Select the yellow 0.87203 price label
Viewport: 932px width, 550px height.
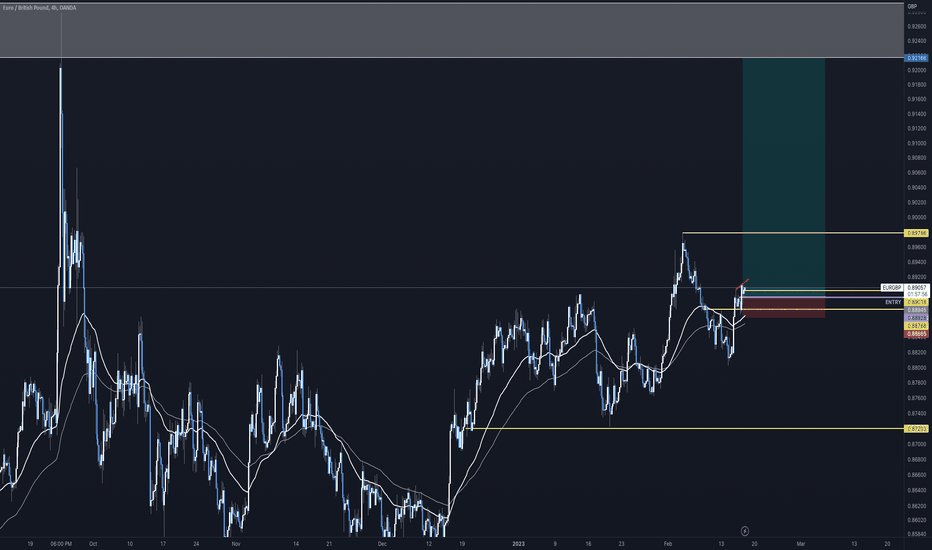pos(916,429)
